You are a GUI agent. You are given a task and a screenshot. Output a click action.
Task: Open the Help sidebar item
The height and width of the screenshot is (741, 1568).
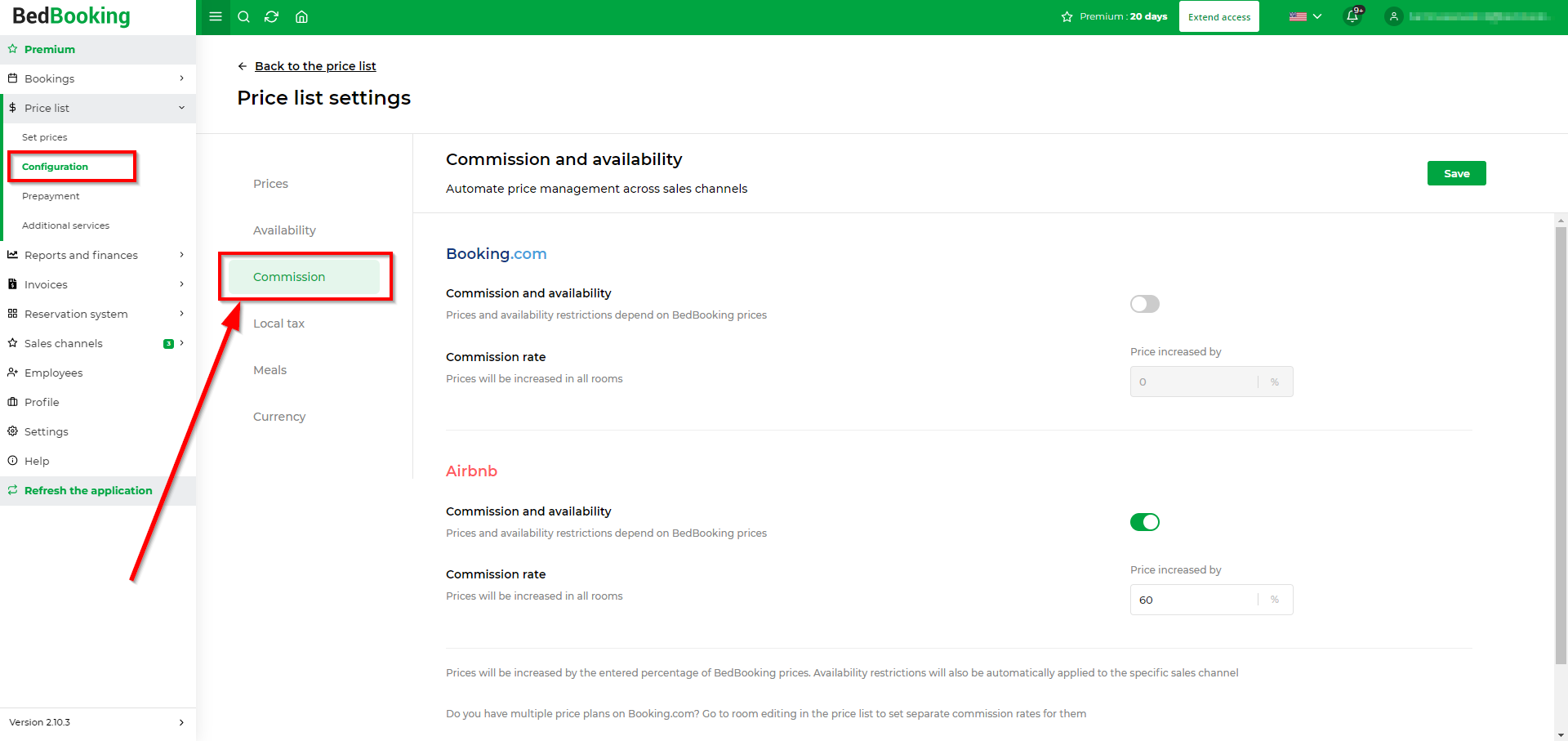(98, 461)
